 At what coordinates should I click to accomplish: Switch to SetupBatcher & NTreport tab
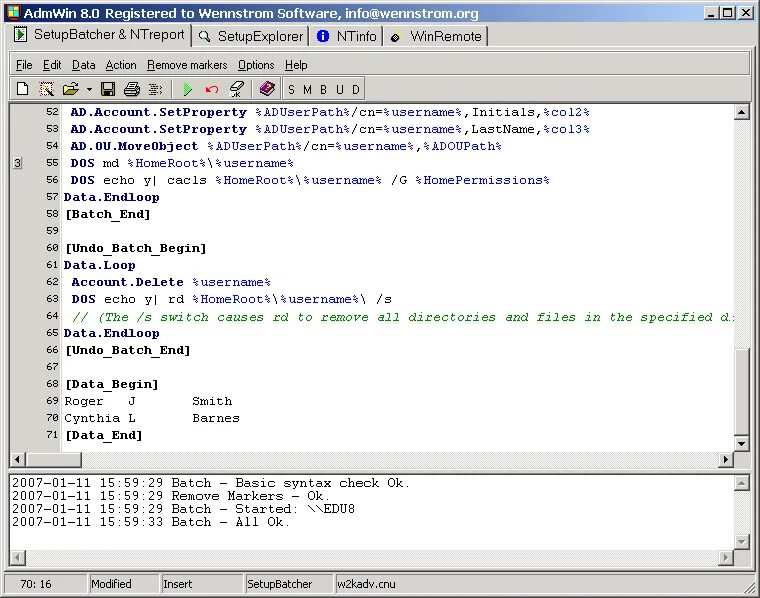coord(100,35)
